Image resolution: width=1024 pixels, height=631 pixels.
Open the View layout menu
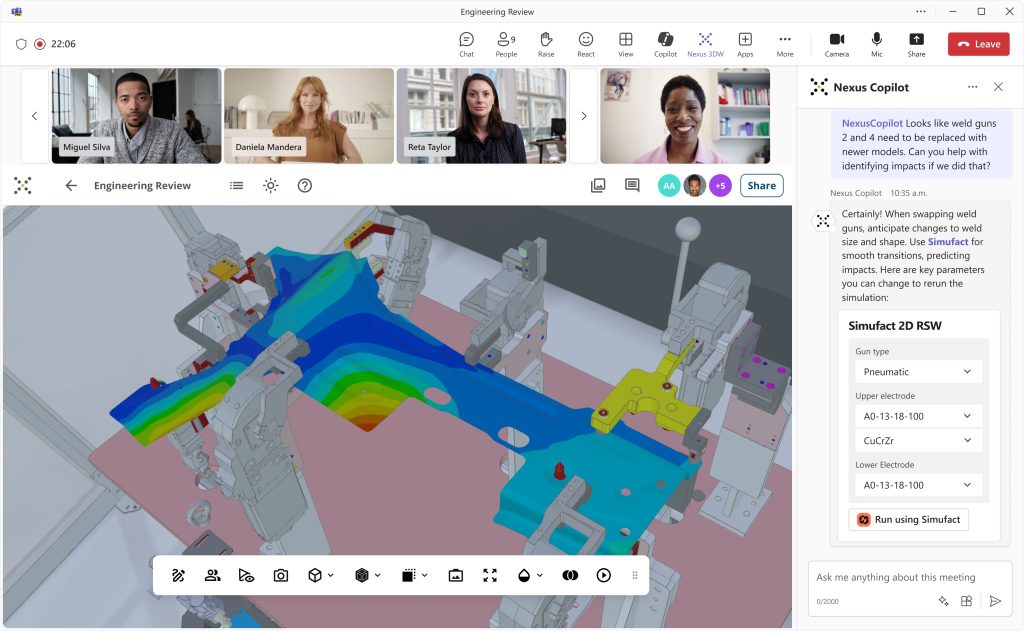[x=626, y=43]
